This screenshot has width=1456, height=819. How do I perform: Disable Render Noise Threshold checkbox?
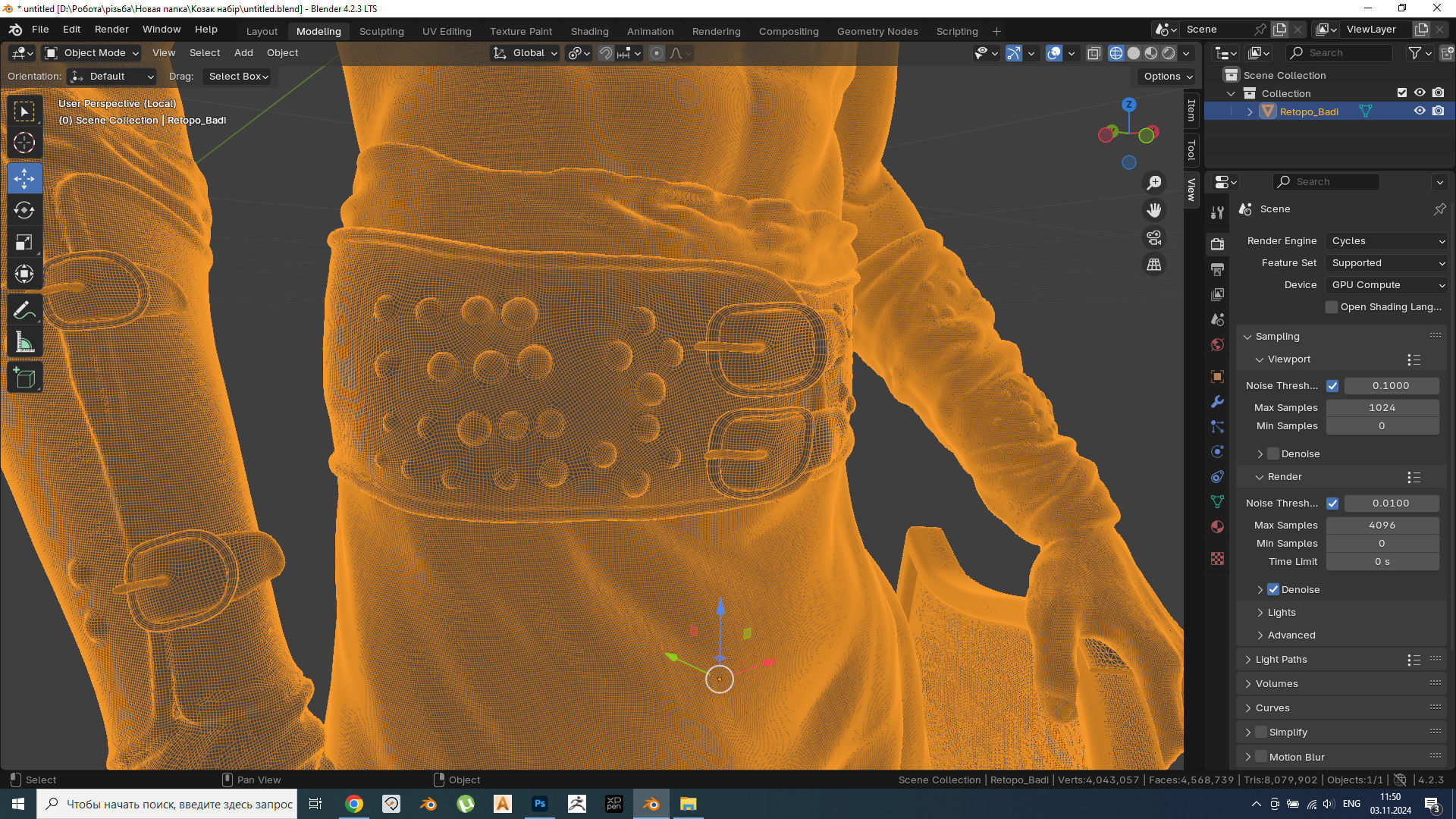click(1332, 503)
